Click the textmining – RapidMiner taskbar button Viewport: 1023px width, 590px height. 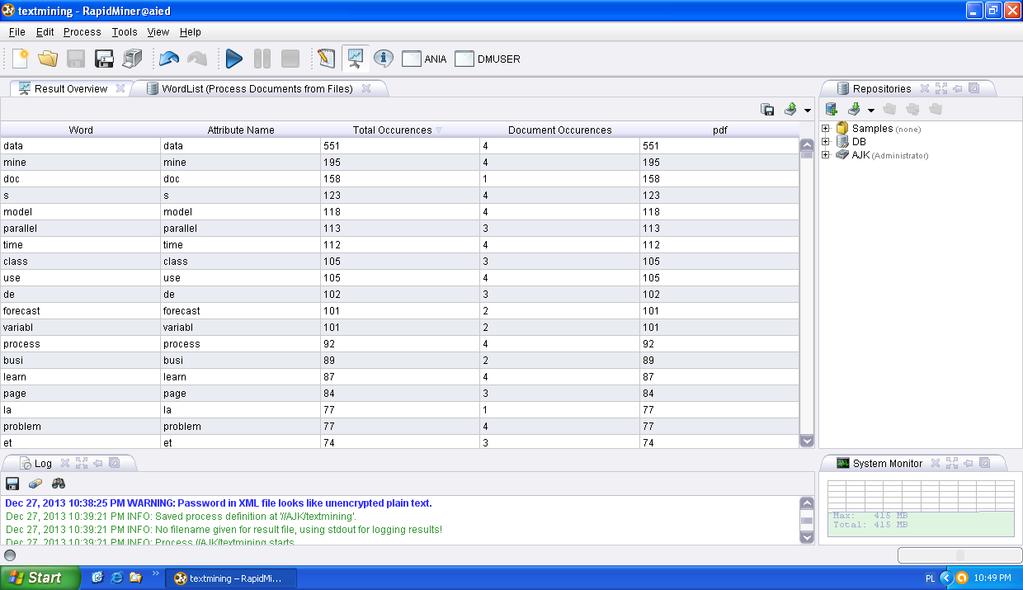coord(232,578)
